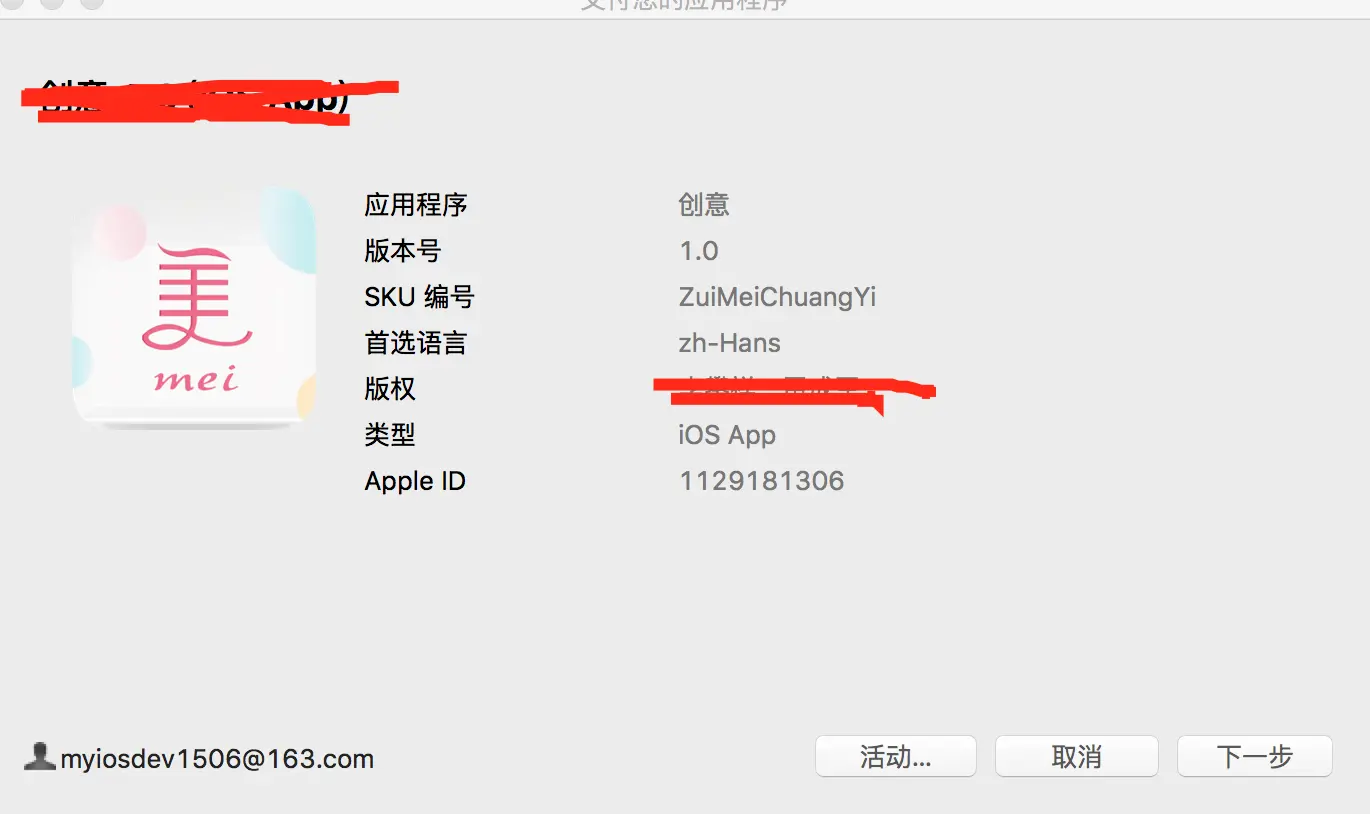
Task: Click the 应用程序 label
Action: [x=415, y=205]
